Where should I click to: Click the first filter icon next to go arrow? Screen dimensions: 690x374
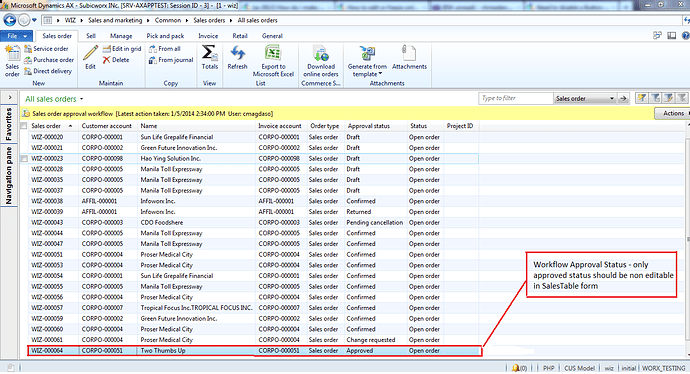point(642,98)
